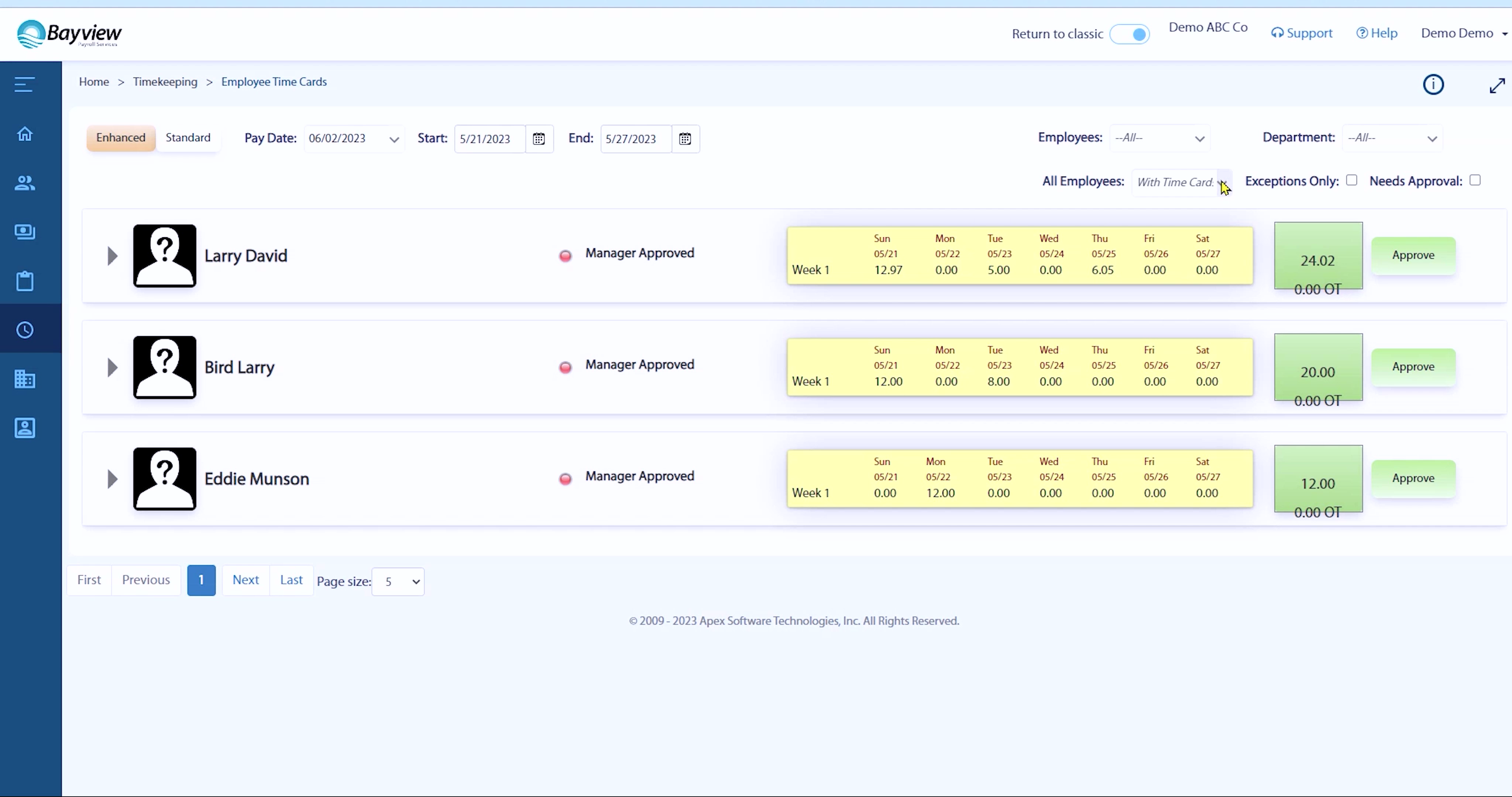
Task: Enable the Needs Approval checkbox
Action: [1474, 180]
